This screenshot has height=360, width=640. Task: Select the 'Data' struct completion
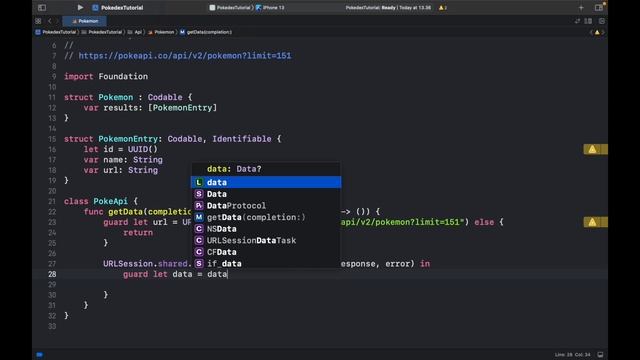tap(266, 194)
